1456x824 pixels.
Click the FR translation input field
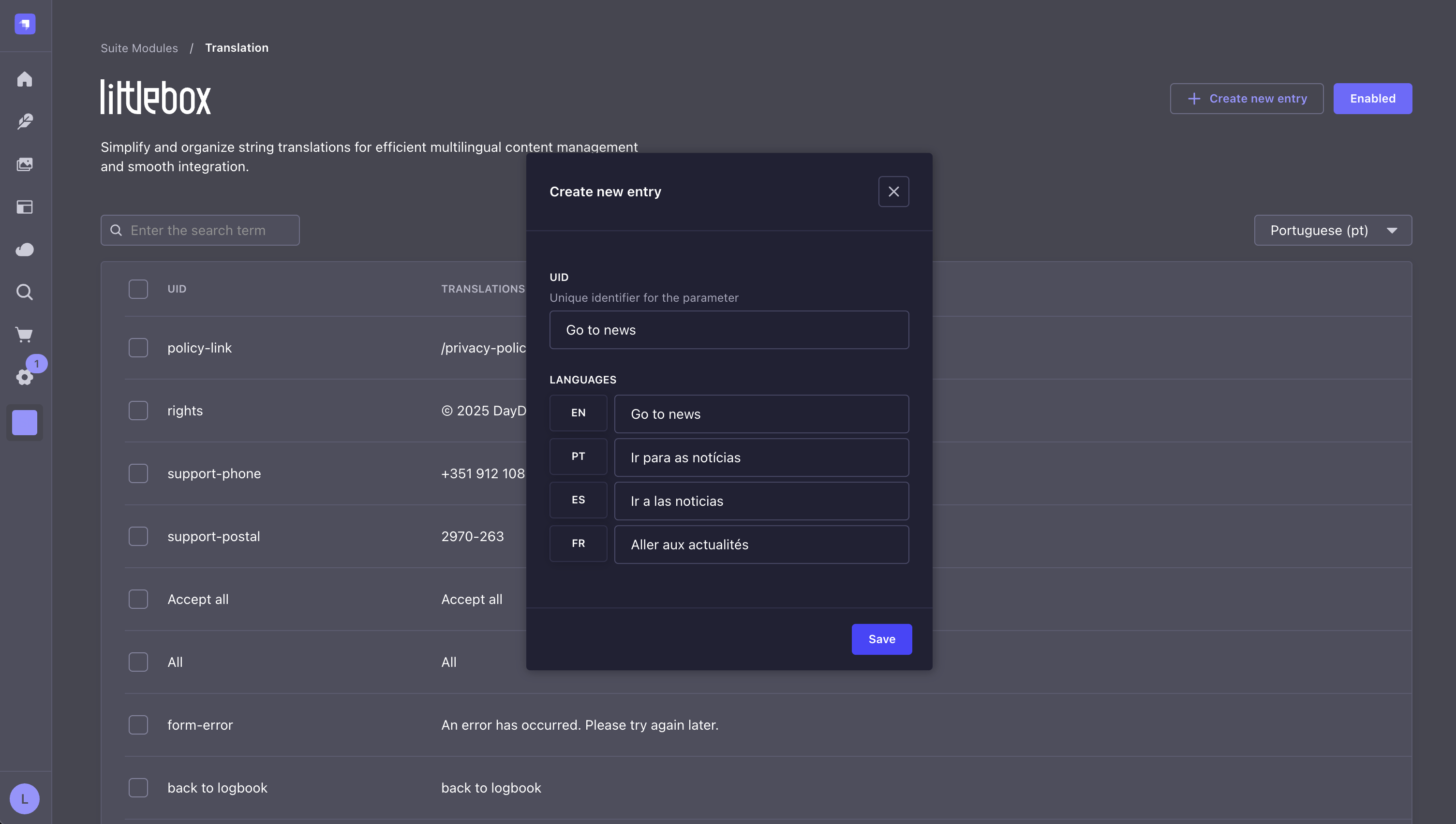[x=761, y=544]
